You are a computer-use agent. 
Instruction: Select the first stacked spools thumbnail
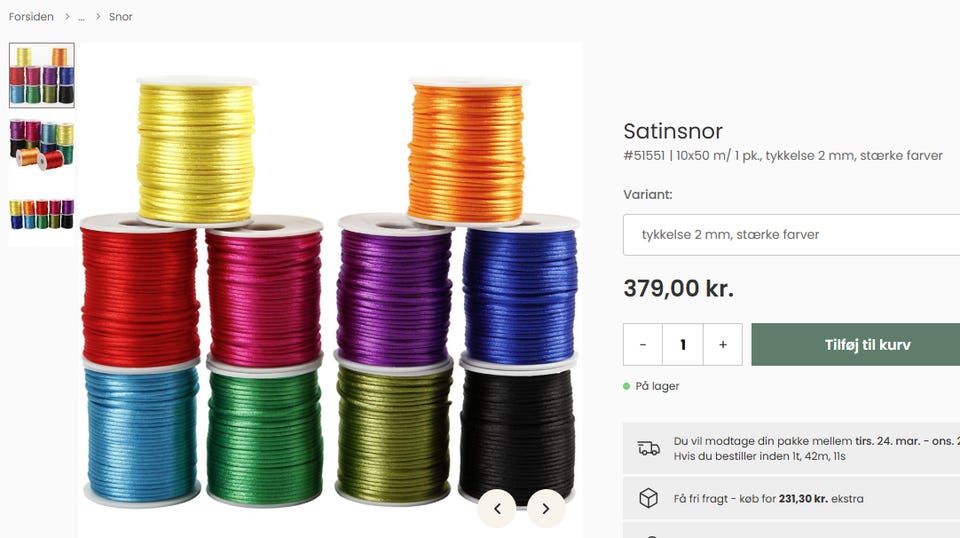click(42, 75)
